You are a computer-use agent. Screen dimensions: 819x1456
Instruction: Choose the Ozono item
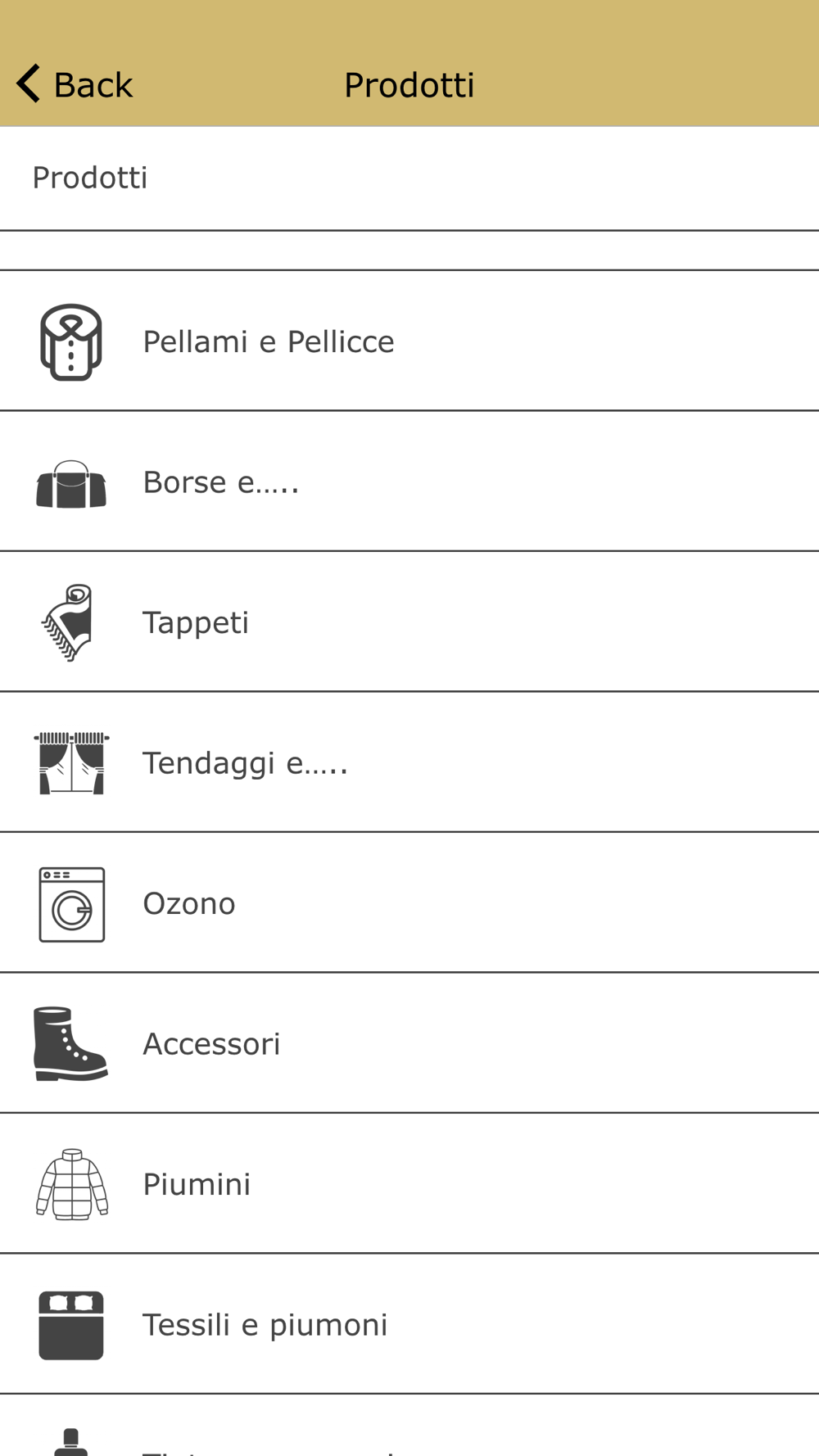point(189,904)
